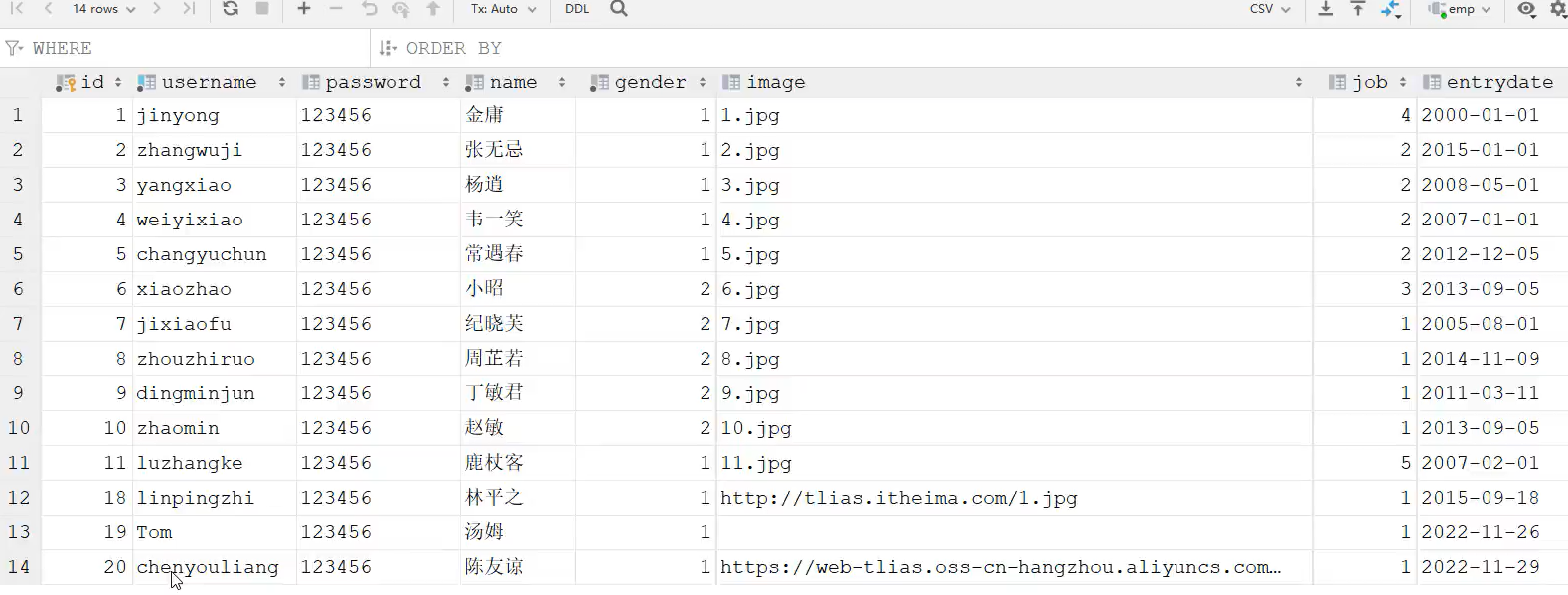Click the Compare data blue arrows icon

[x=1391, y=9]
